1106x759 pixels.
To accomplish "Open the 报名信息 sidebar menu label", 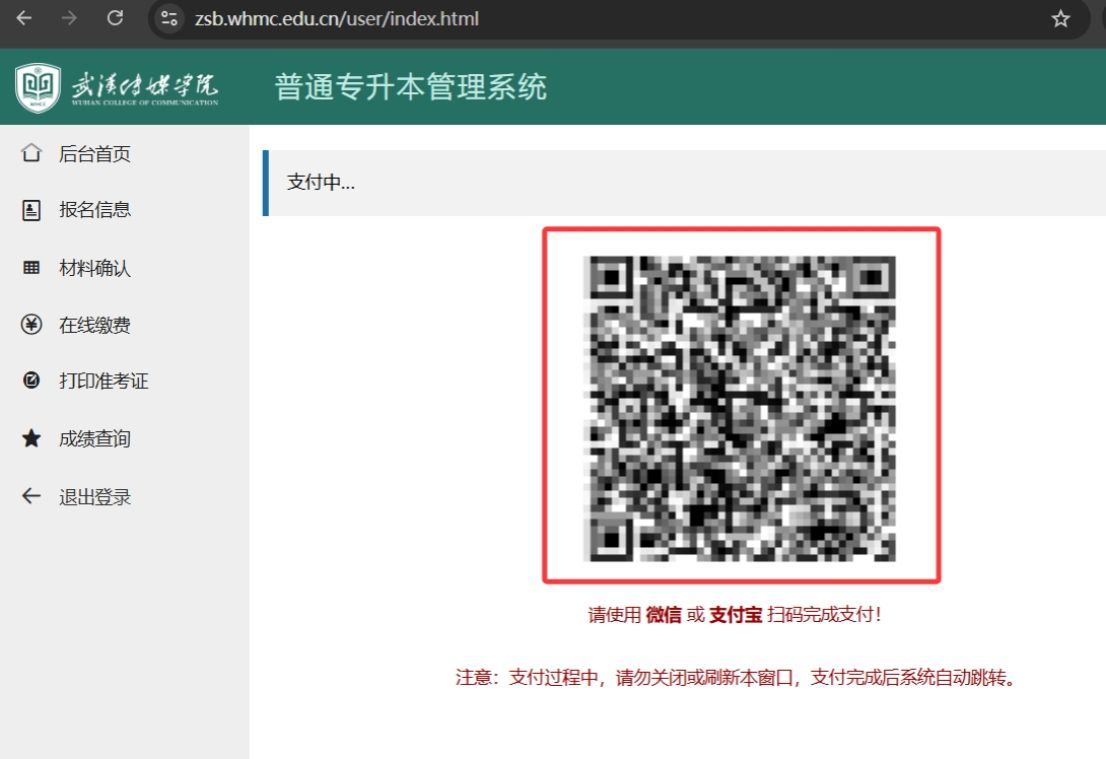I will pyautogui.click(x=95, y=210).
